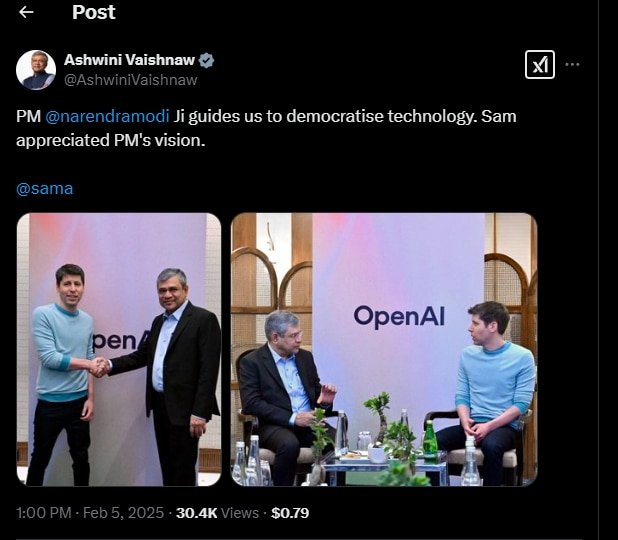Open the handshake photo on the left
Viewport: 618px width, 540px height.
tap(119, 349)
